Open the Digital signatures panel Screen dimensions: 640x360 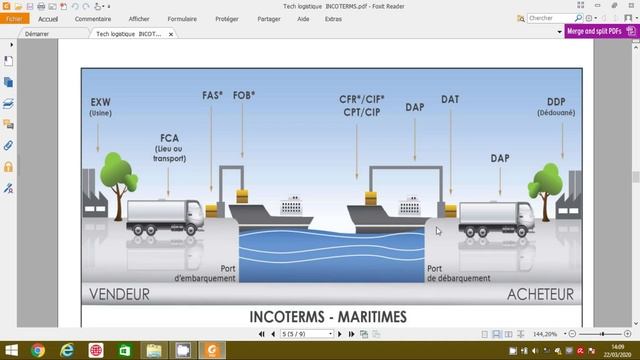pos(8,188)
